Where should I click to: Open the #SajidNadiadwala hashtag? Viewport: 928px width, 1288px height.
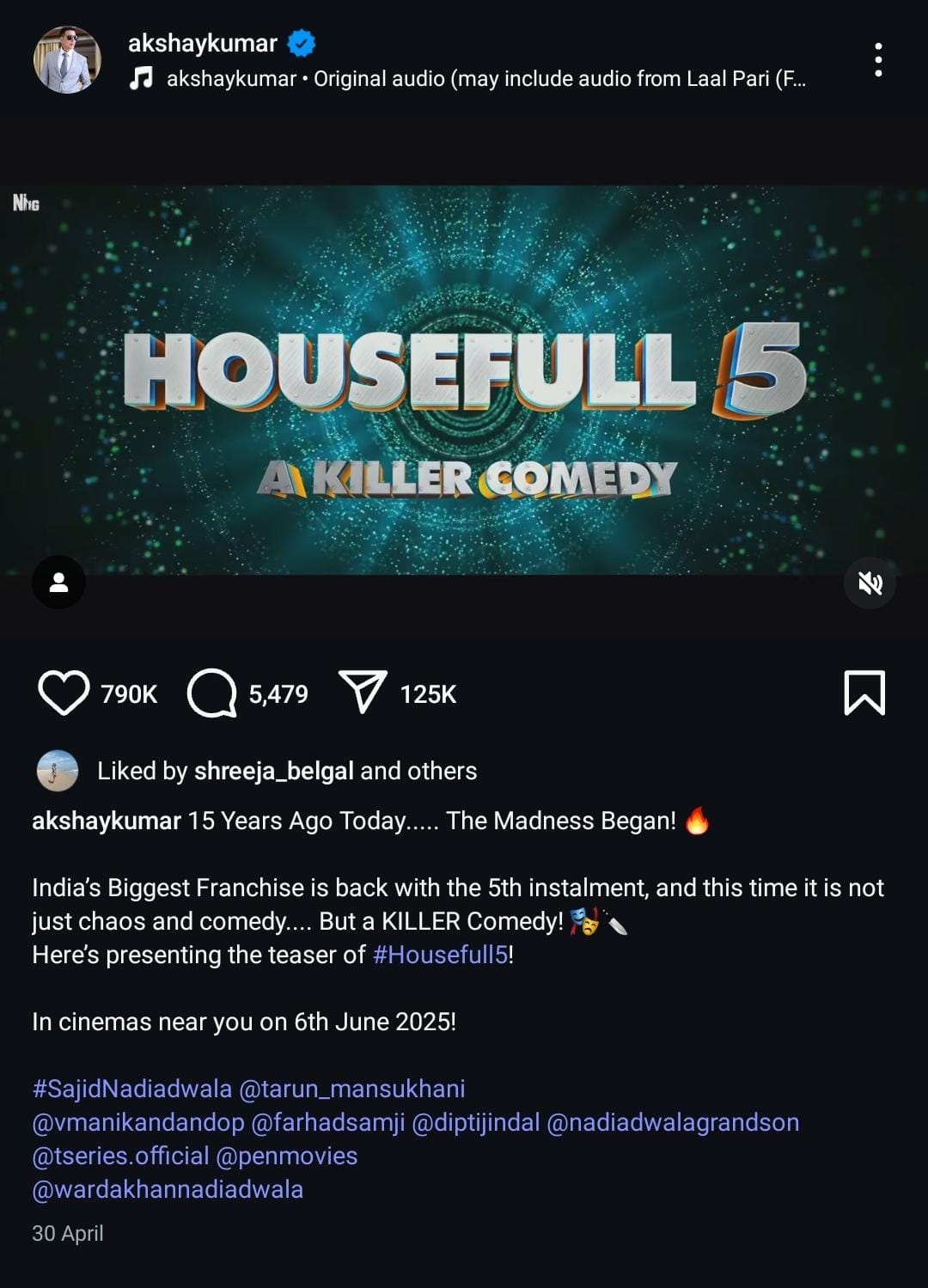[132, 1089]
